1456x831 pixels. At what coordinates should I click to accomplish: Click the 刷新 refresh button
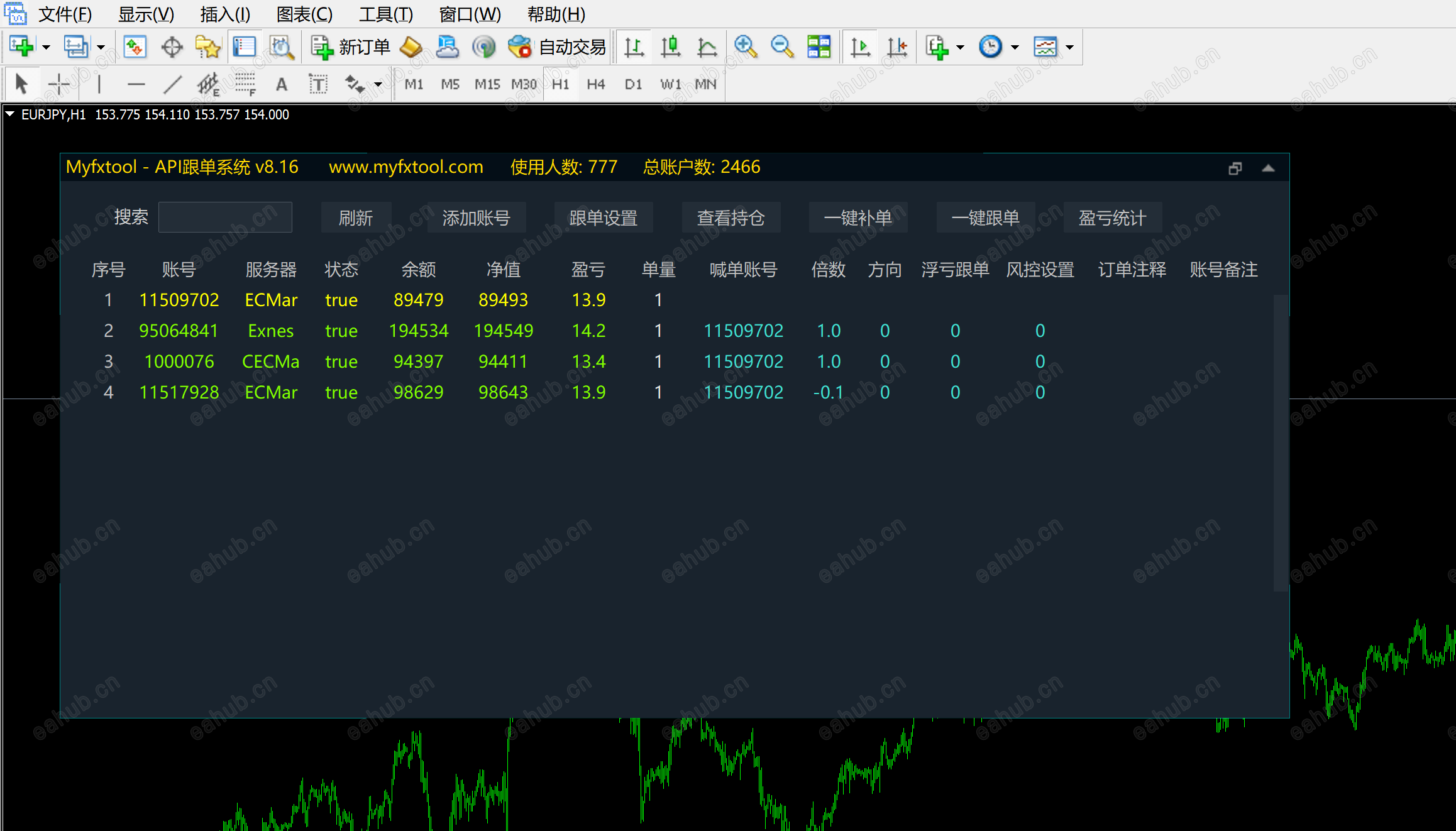tap(356, 218)
